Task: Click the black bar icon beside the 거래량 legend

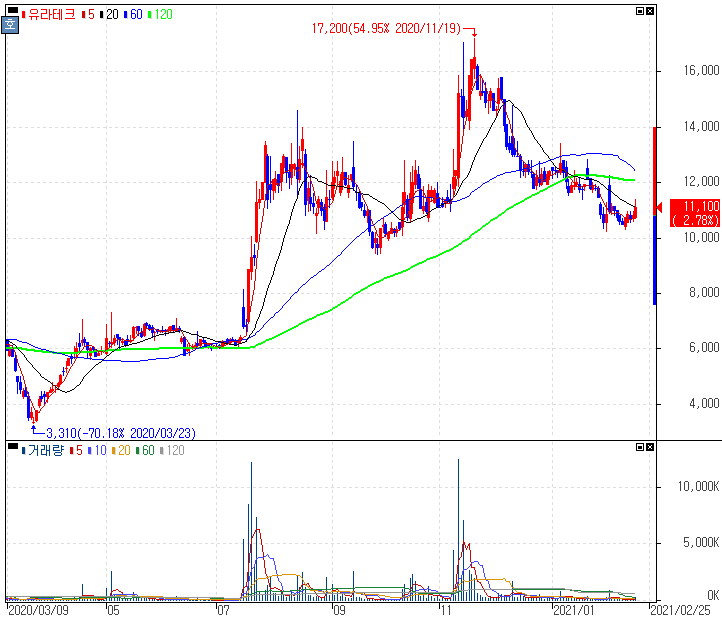Action: pos(12,445)
